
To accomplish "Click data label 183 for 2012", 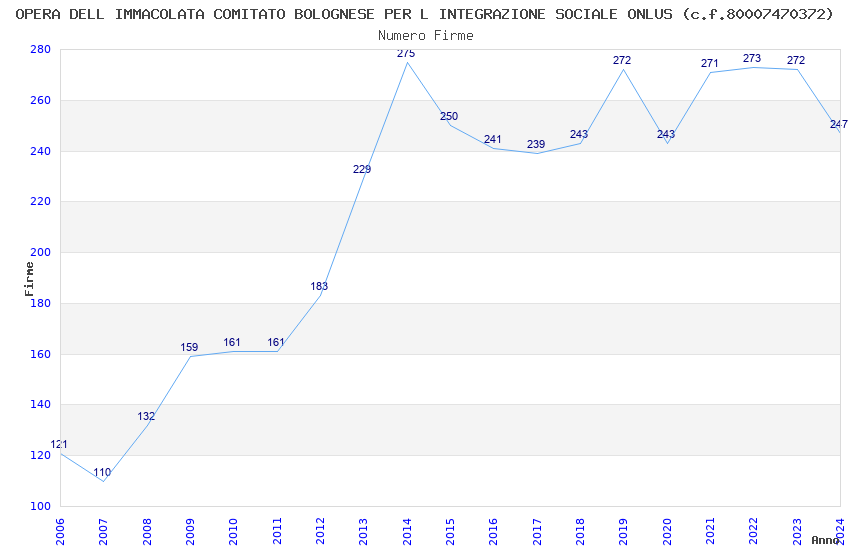I will coord(319,286).
